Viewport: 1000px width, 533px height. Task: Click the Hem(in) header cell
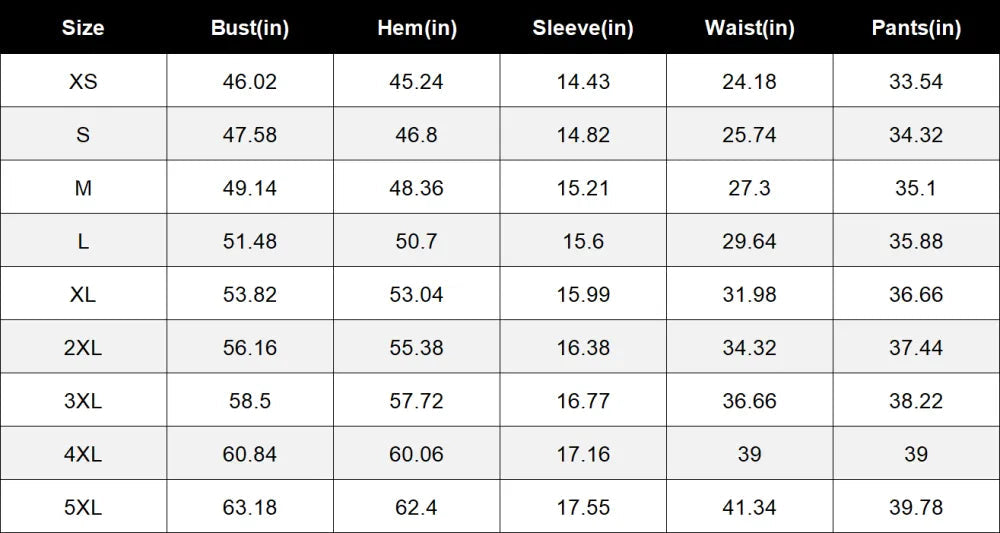(x=417, y=28)
